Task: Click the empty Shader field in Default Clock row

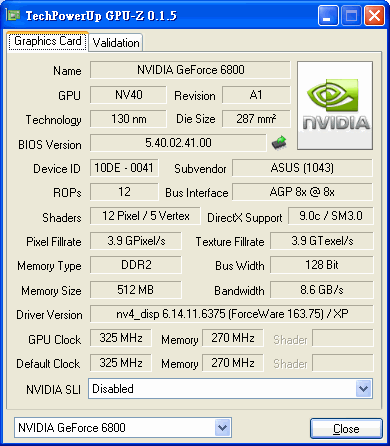Action: [x=343, y=363]
